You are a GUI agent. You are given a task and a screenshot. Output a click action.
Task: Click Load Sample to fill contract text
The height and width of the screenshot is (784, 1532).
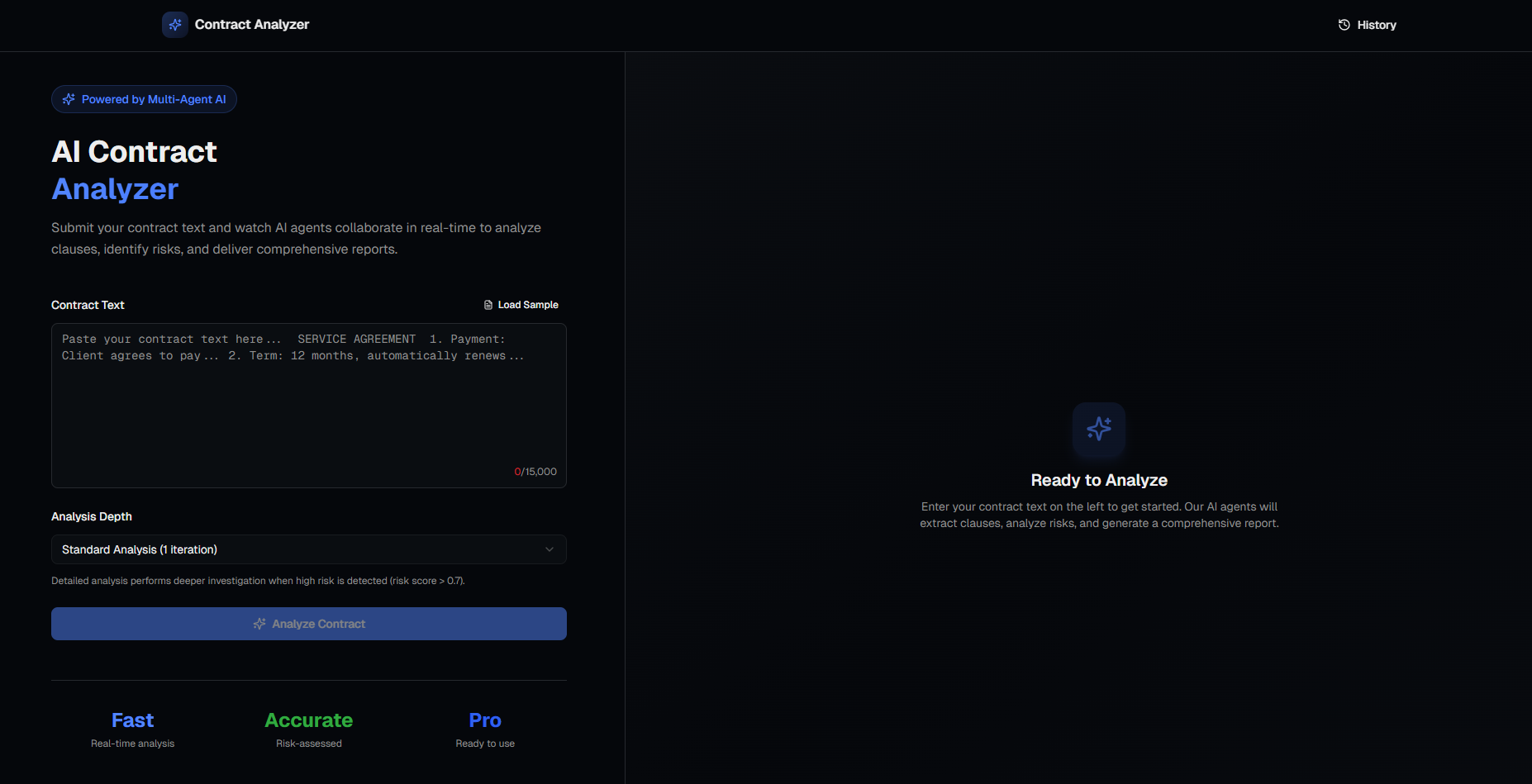[527, 304]
